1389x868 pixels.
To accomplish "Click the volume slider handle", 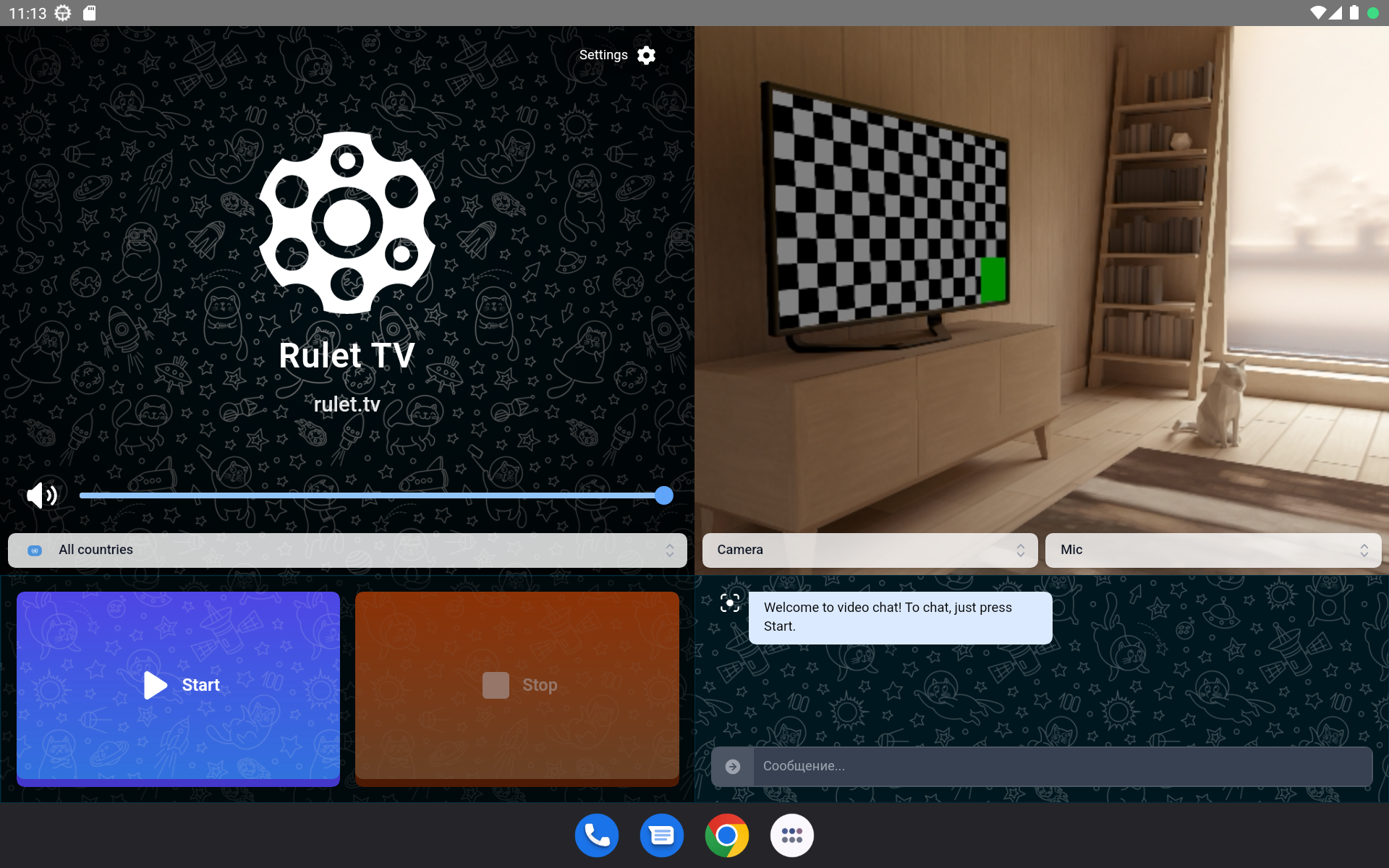I will 663,495.
